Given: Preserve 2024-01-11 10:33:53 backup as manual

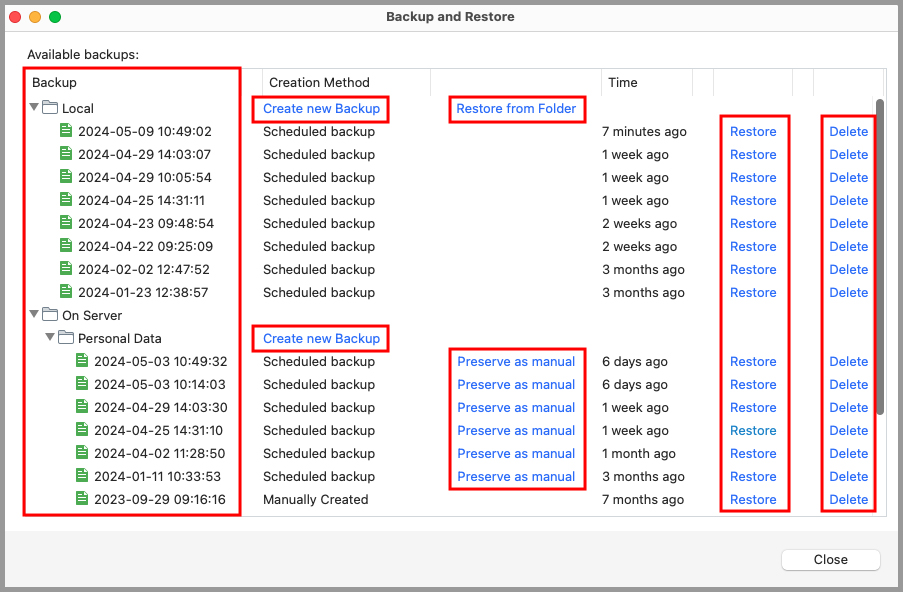Looking at the screenshot, I should [x=516, y=477].
